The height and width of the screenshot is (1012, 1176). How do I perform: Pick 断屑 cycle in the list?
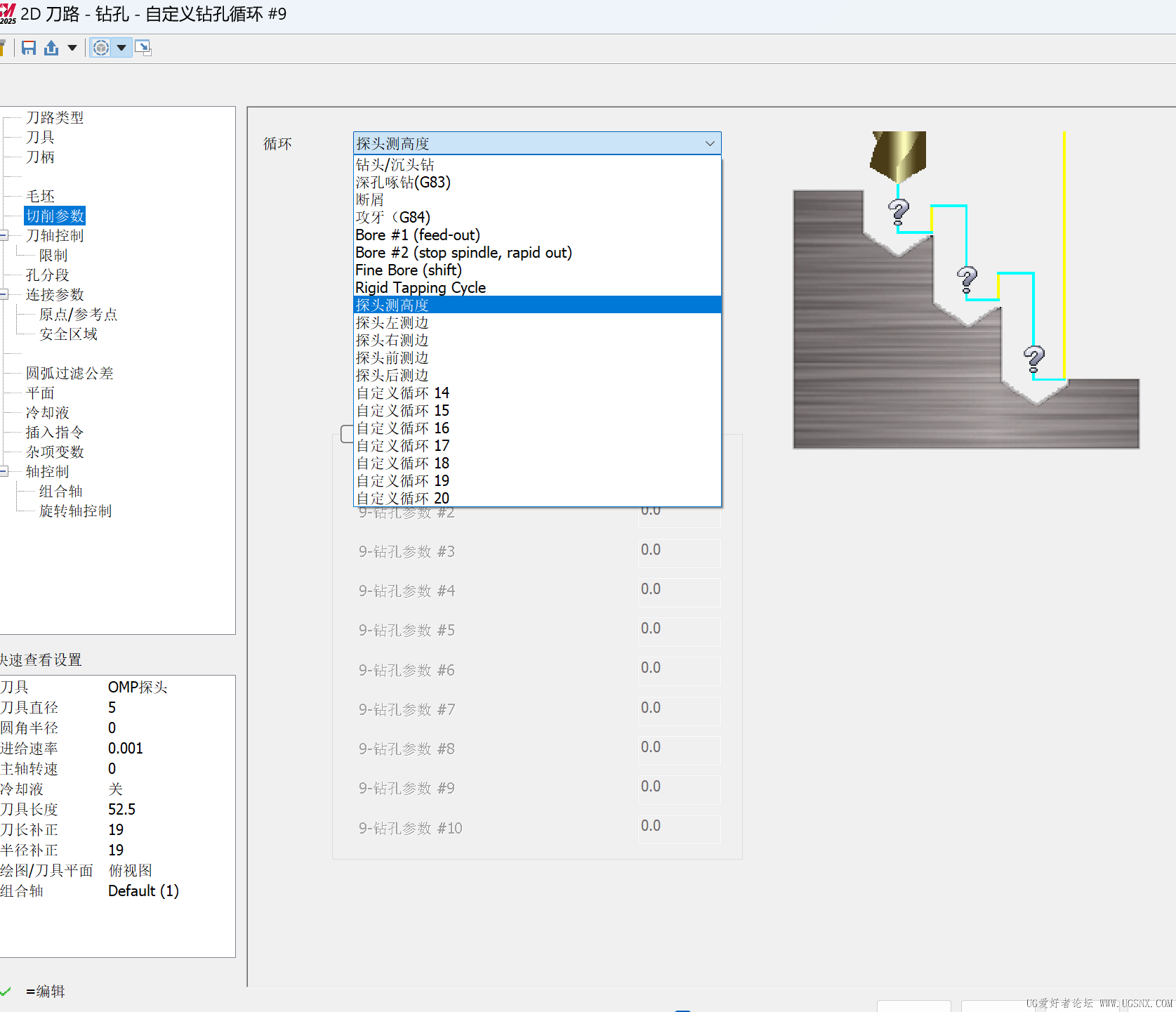(537, 200)
